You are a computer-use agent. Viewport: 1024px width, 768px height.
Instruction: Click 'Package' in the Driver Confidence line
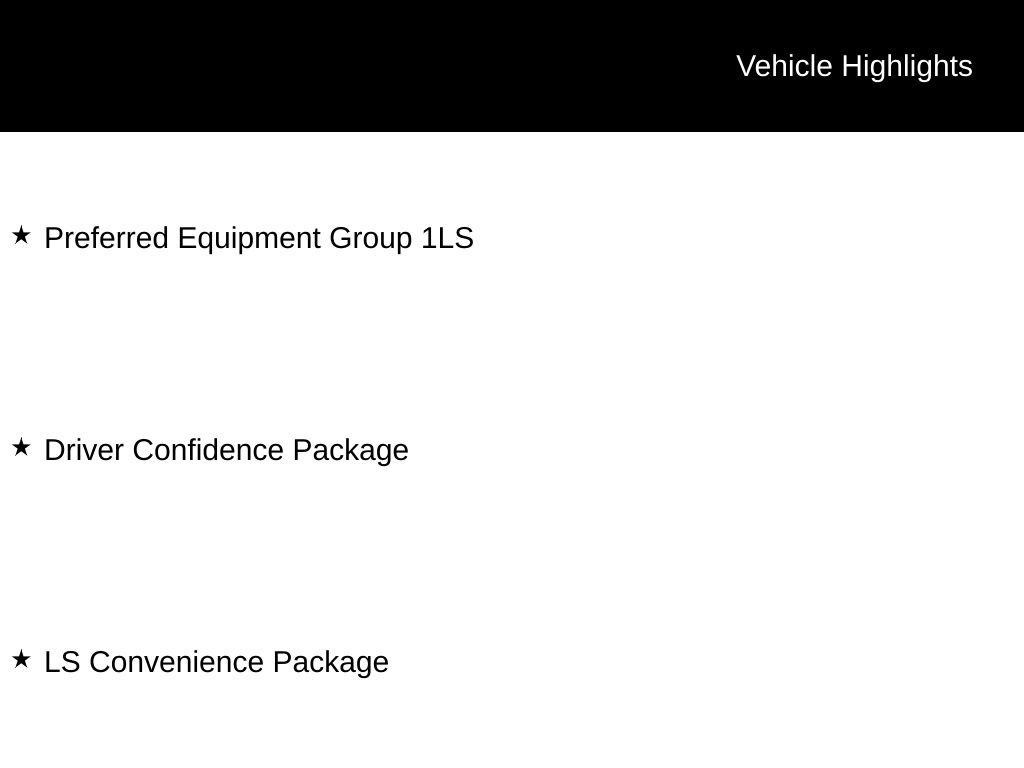(350, 451)
